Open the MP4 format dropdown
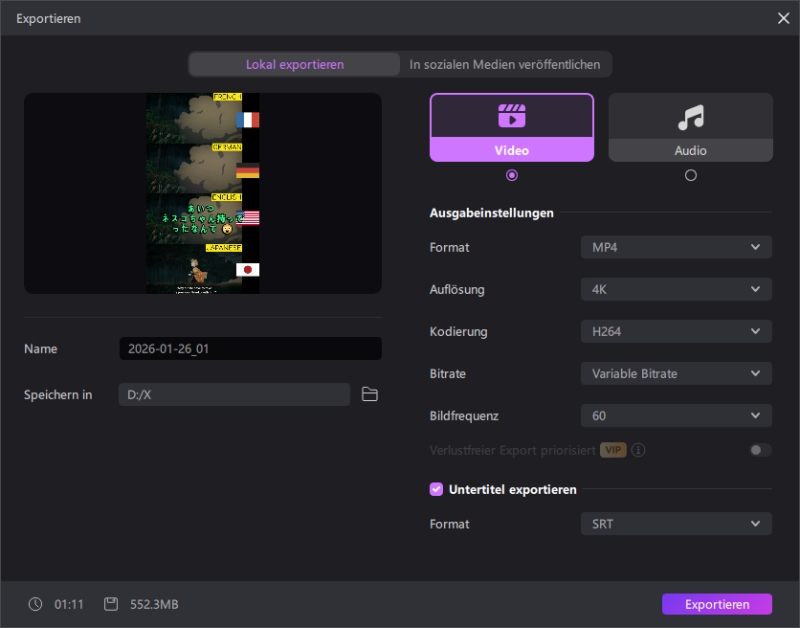 pos(676,247)
